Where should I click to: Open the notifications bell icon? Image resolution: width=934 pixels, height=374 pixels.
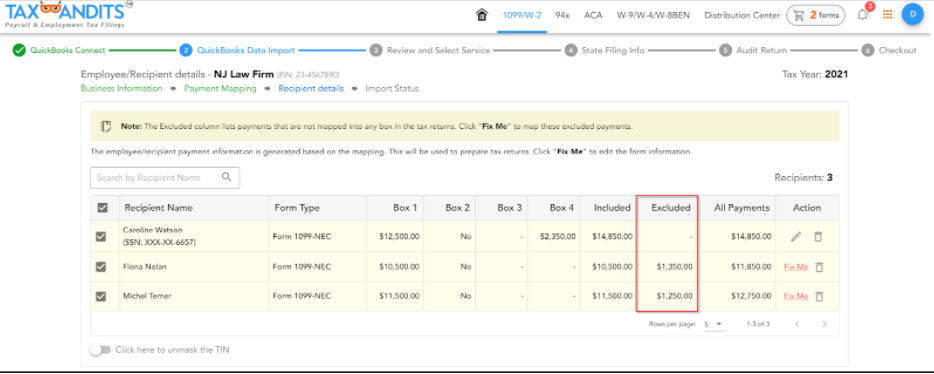point(863,15)
